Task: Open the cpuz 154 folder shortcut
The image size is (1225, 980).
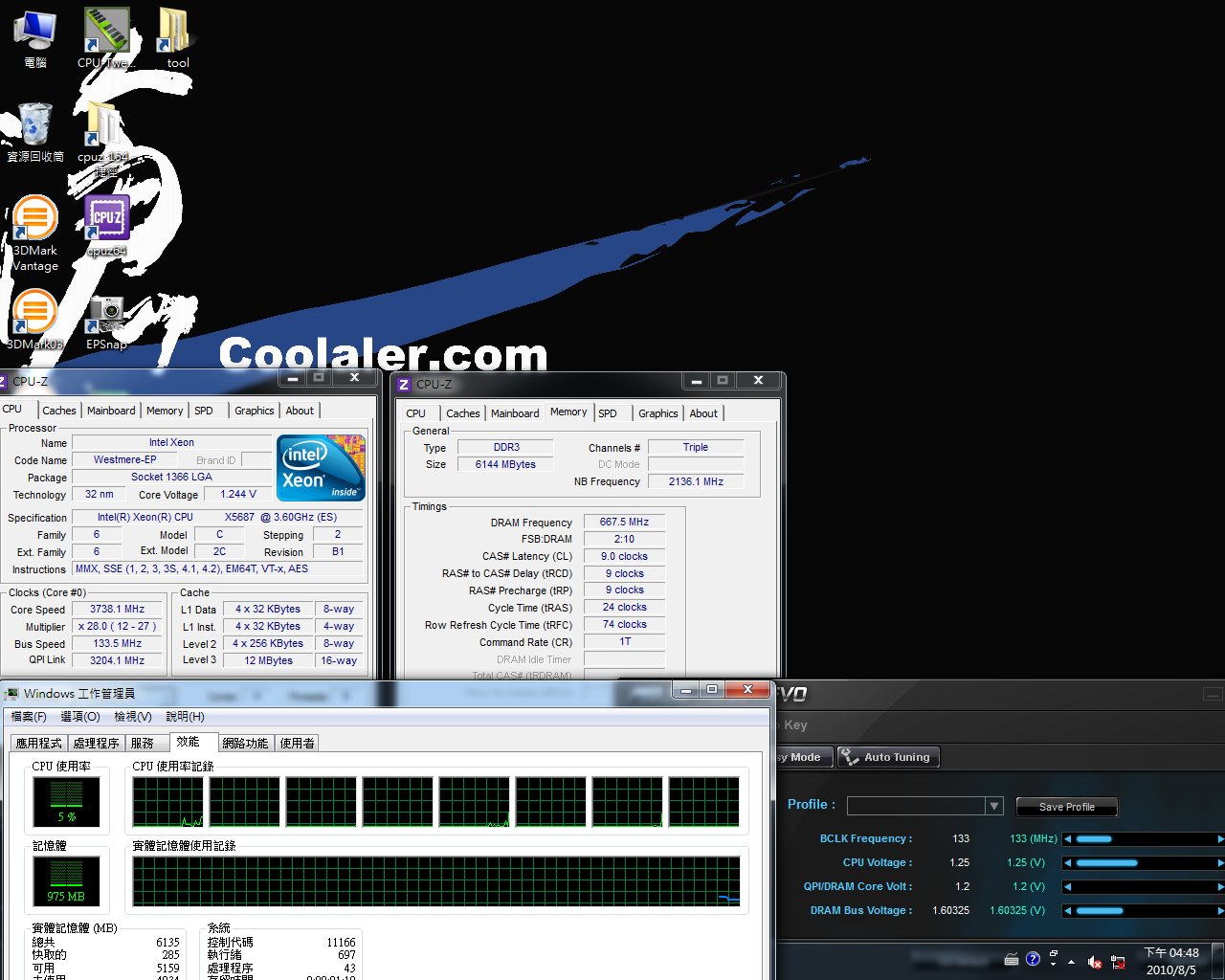Action: pyautogui.click(x=105, y=138)
